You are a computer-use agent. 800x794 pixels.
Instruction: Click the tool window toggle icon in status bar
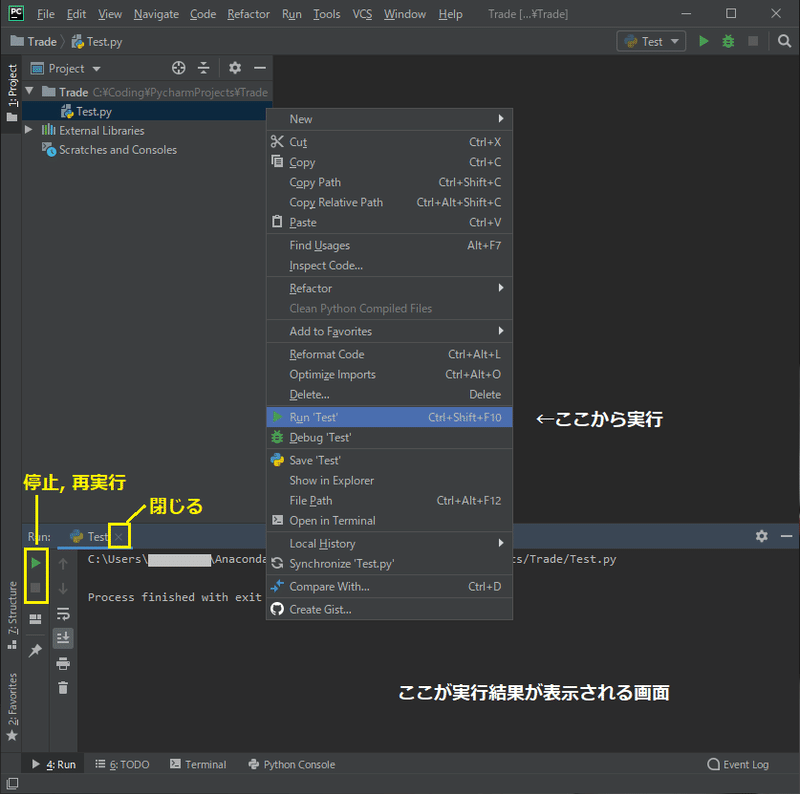point(13,783)
